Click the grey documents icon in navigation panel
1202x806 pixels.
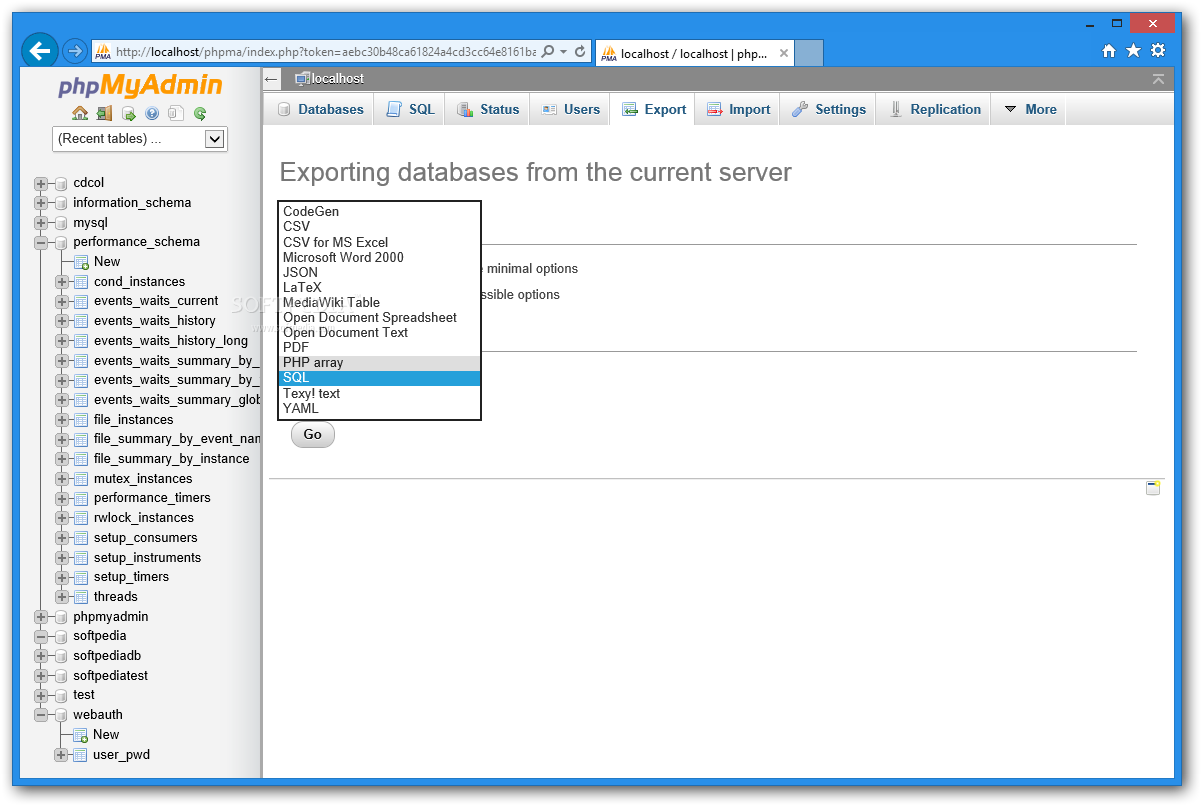click(176, 113)
